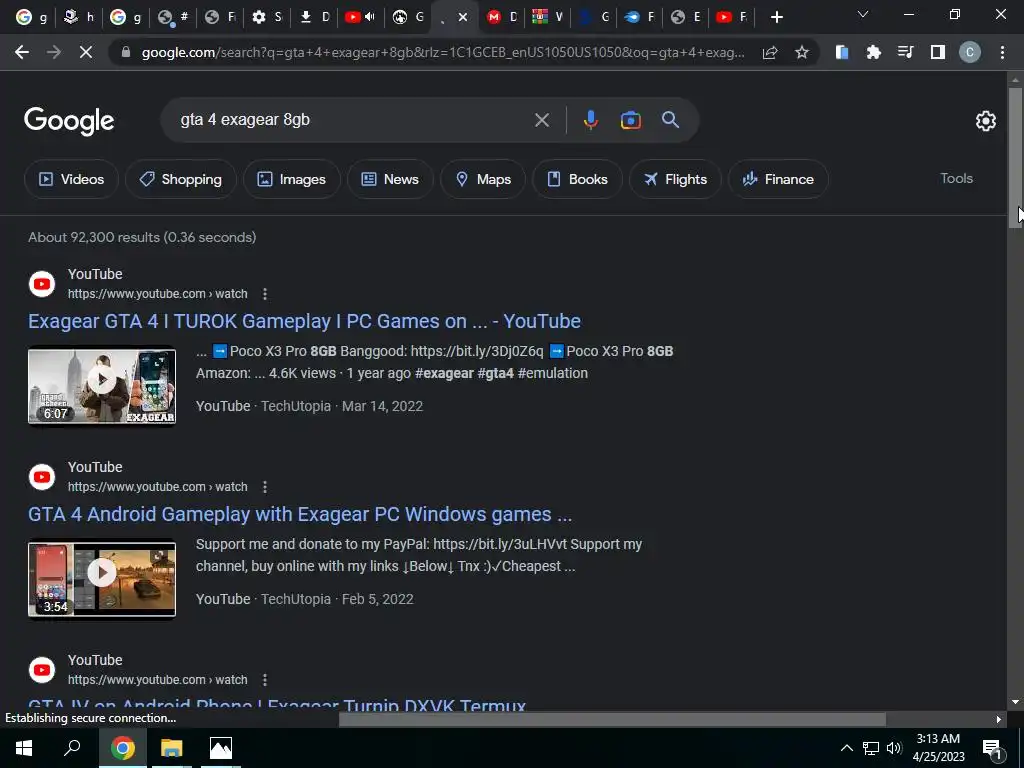Open Windows Start menu
The height and width of the screenshot is (768, 1024).
click(24, 748)
